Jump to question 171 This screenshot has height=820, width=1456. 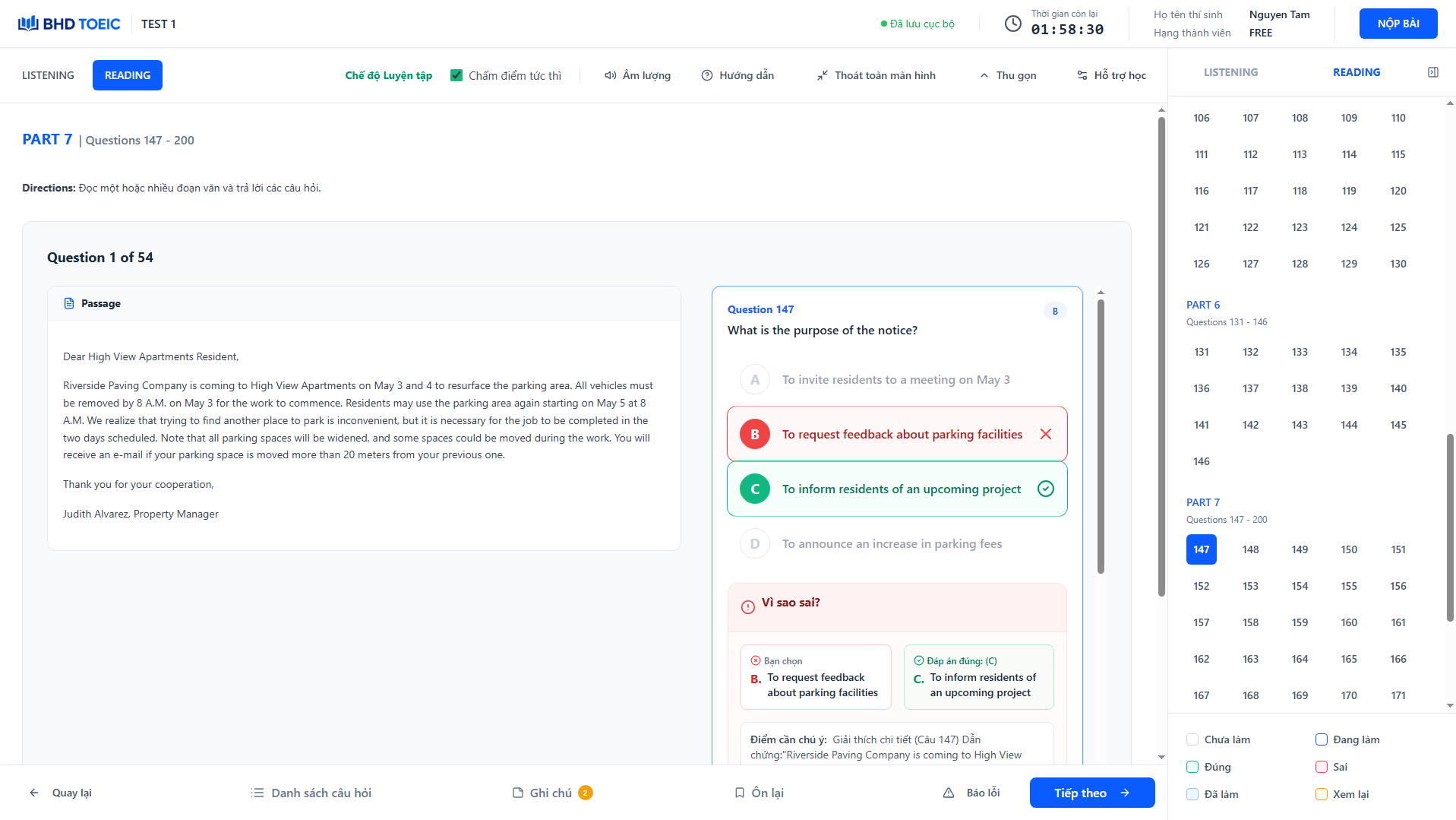click(x=1398, y=695)
